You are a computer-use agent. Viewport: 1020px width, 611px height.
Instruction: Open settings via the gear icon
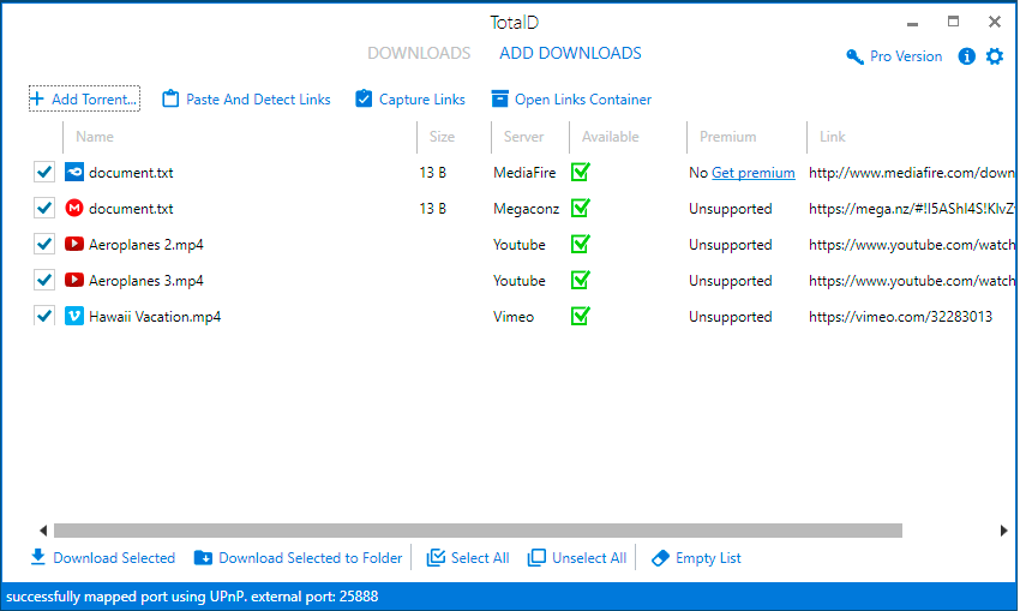click(995, 57)
